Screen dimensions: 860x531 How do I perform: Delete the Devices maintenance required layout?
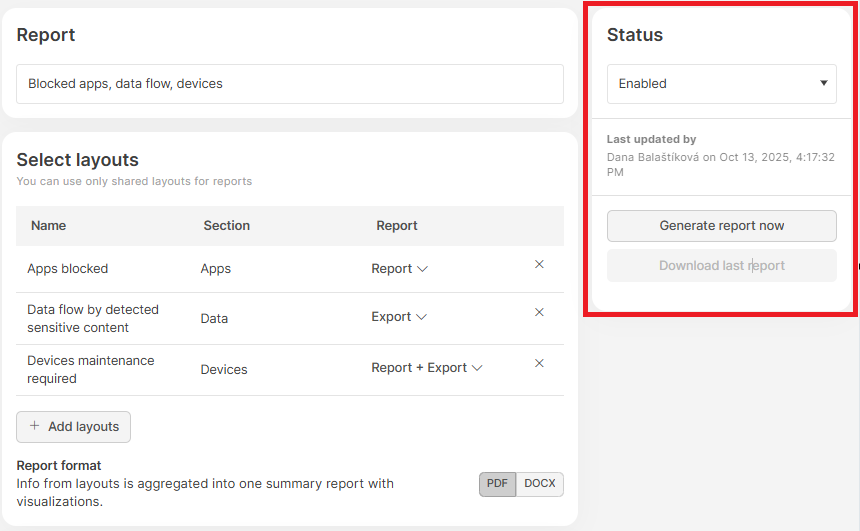pyautogui.click(x=539, y=364)
